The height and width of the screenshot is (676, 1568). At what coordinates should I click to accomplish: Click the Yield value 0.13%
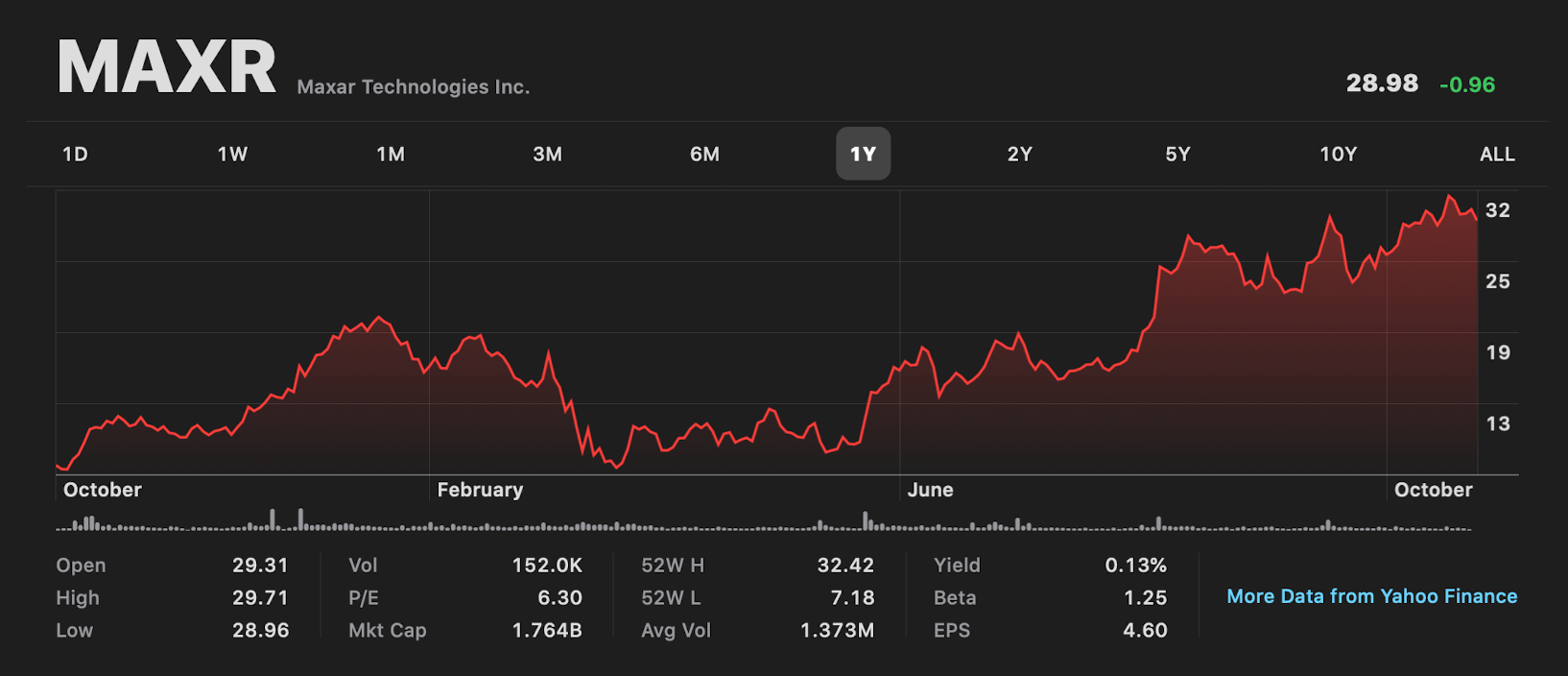1136,566
